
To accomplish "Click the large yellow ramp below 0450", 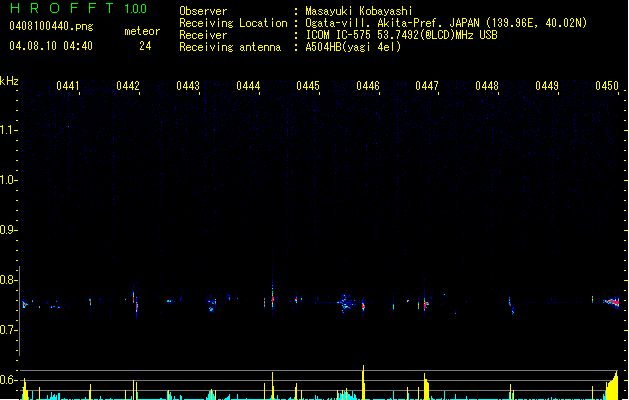I will 613,386.
